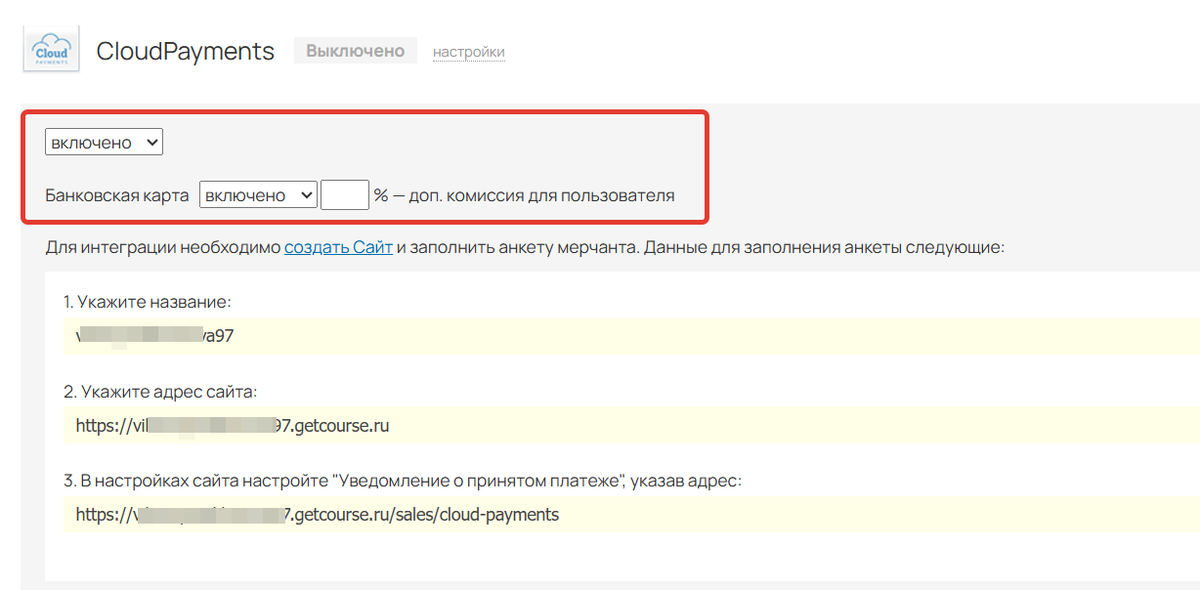Click the Банковская карта label
Screen dimensions: 1200x590
[x=117, y=195]
